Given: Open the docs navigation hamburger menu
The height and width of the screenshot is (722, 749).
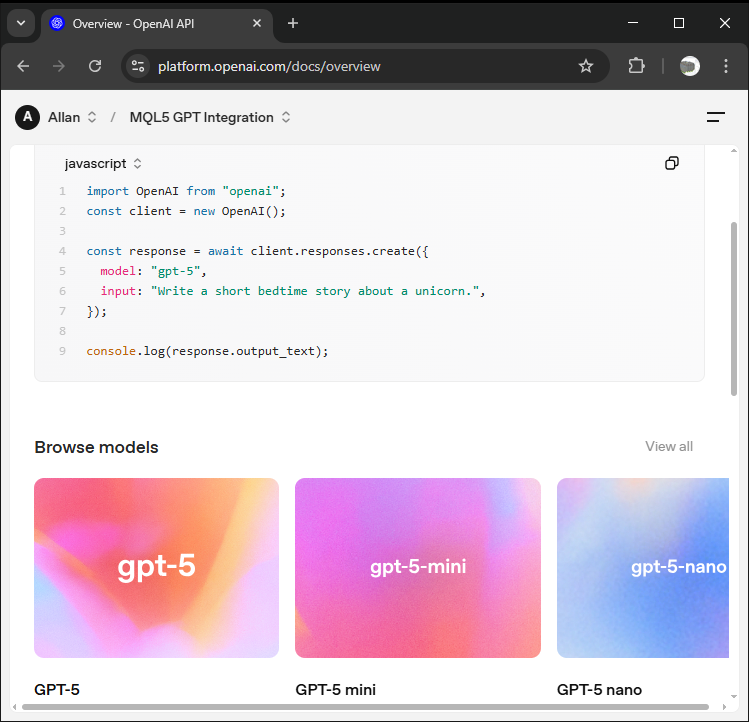Looking at the screenshot, I should [x=716, y=117].
